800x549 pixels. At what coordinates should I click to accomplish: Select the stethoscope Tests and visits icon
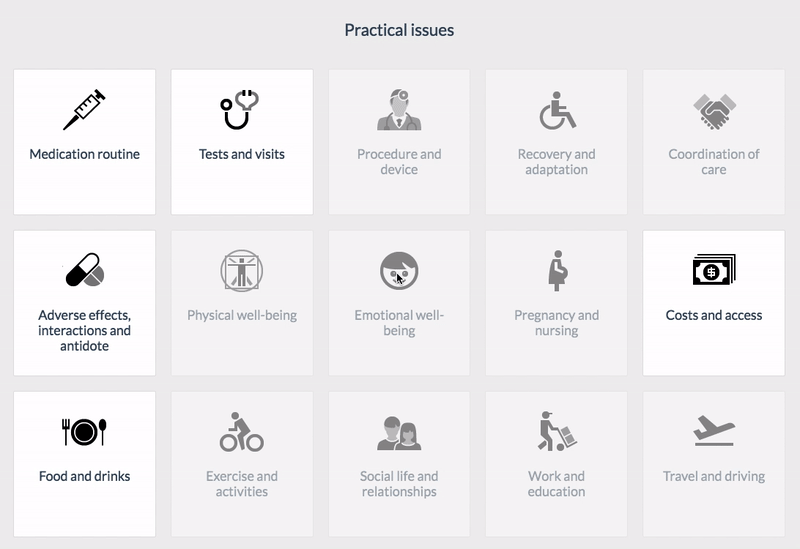pyautogui.click(x=240, y=110)
